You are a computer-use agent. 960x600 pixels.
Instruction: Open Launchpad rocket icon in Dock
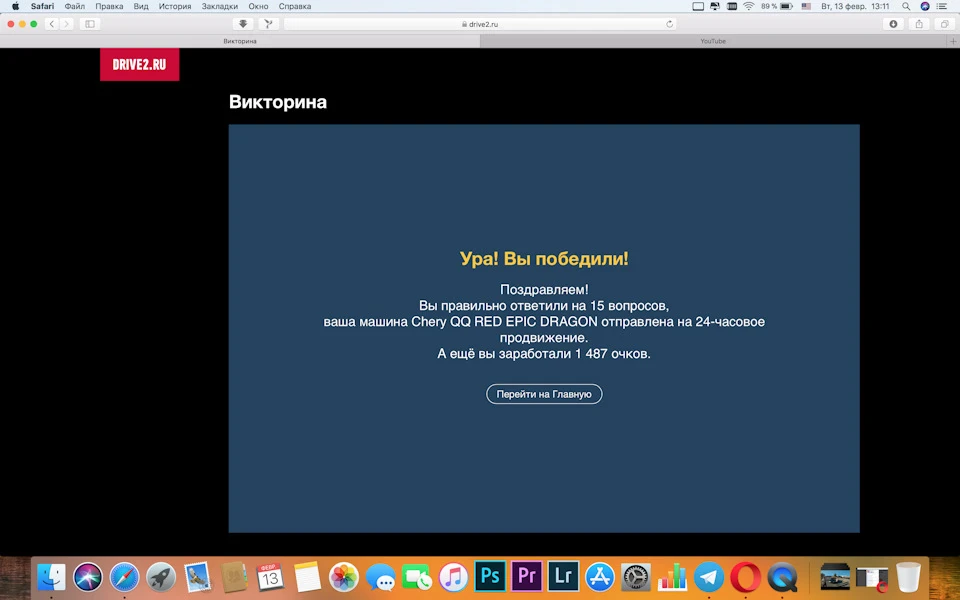pyautogui.click(x=161, y=577)
